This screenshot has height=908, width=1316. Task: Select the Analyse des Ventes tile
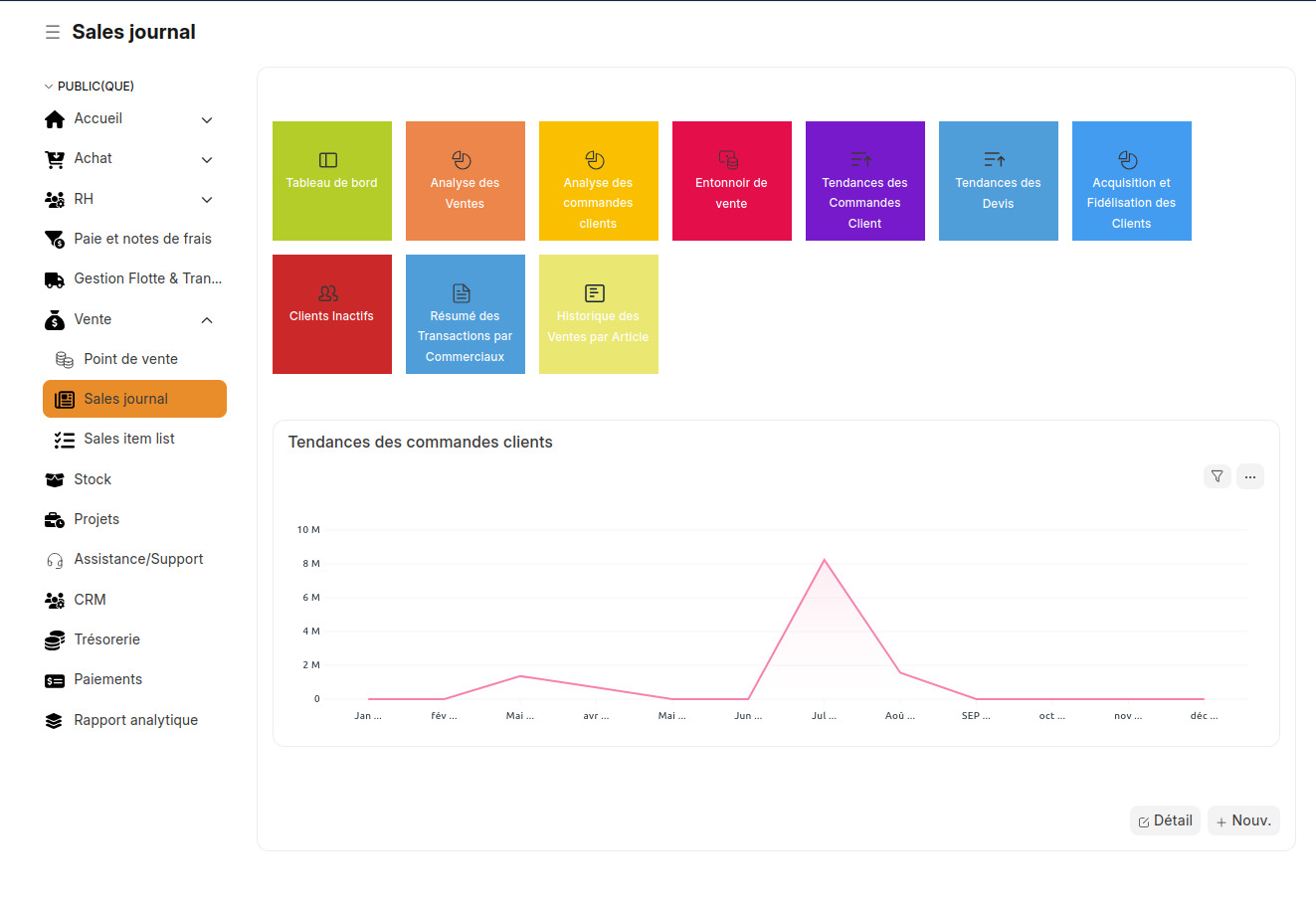[x=465, y=181]
